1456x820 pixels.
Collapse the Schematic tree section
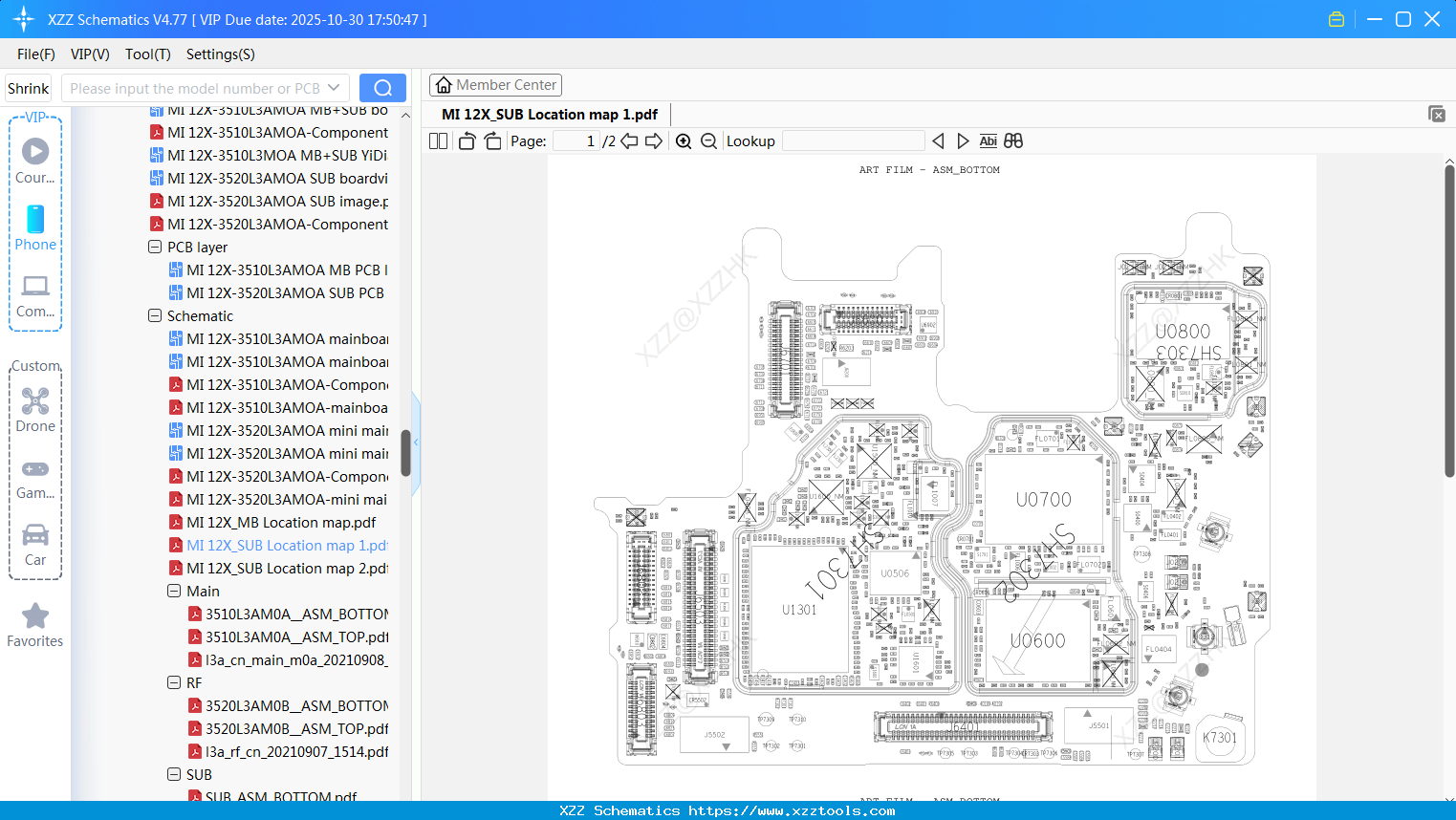tap(155, 315)
